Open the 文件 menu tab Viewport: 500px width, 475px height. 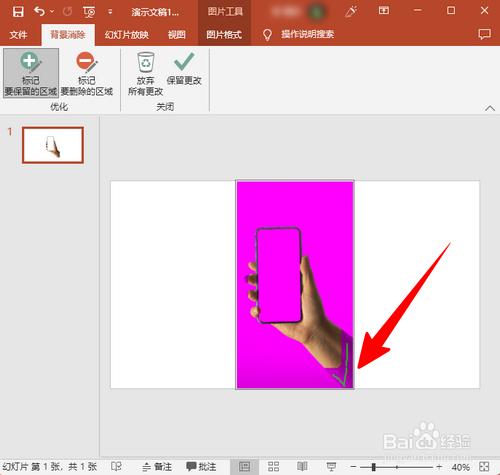18,34
